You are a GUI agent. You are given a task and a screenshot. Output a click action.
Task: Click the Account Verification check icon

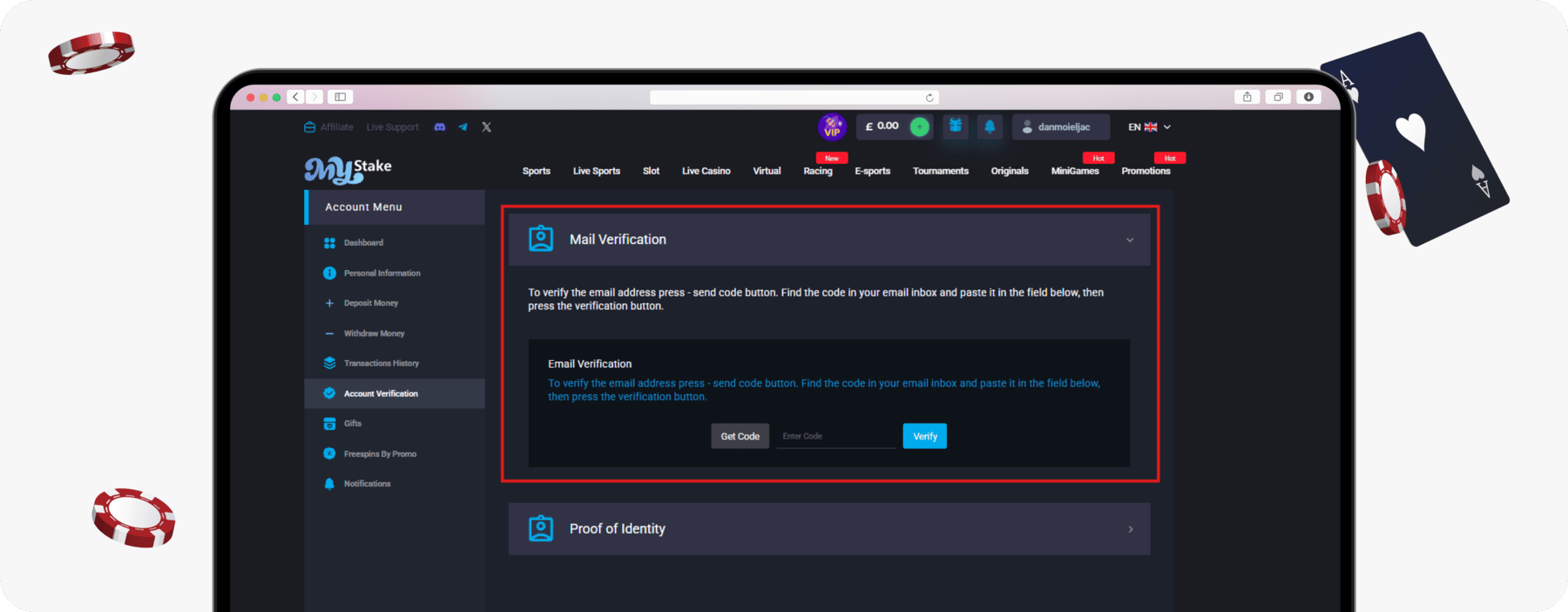tap(329, 393)
